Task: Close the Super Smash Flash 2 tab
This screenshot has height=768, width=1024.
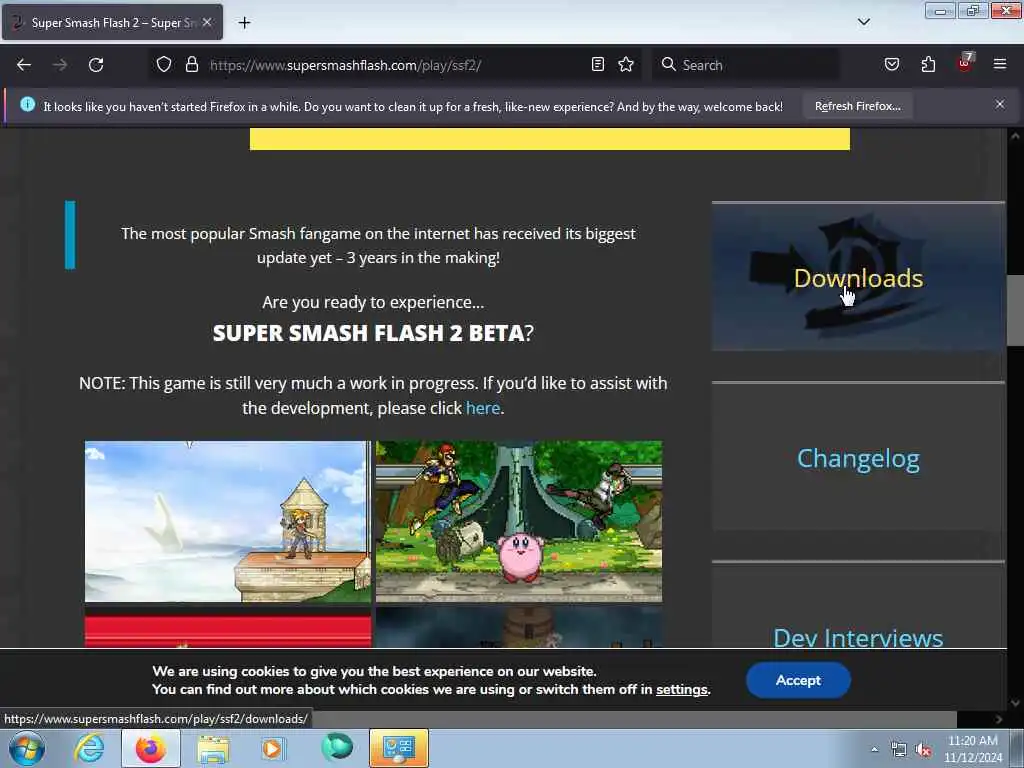Action: click(x=207, y=22)
